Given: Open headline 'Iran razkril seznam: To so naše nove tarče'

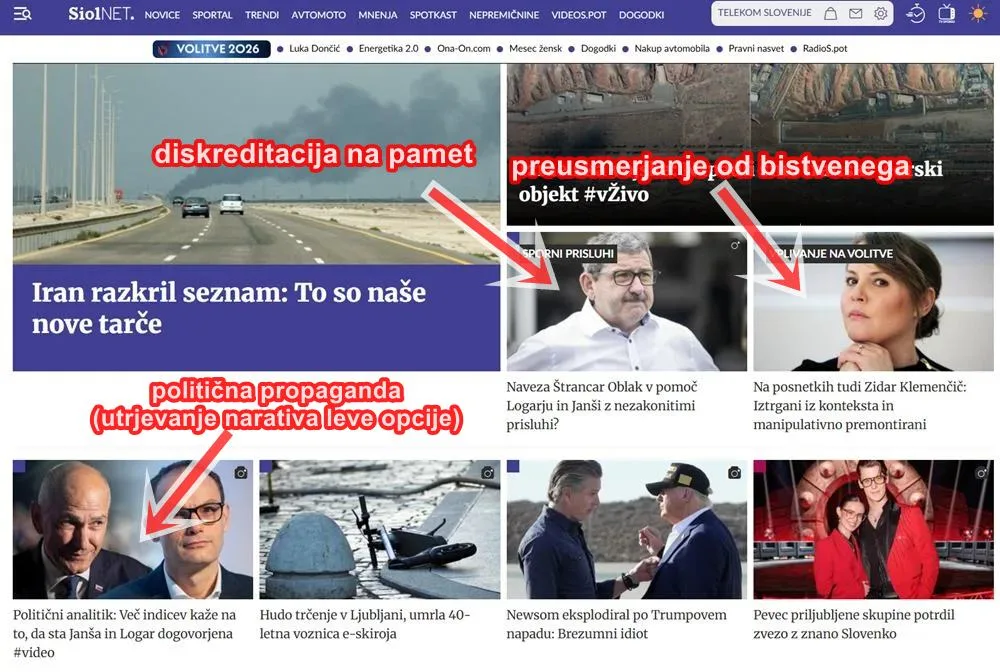Looking at the screenshot, I should [229, 308].
